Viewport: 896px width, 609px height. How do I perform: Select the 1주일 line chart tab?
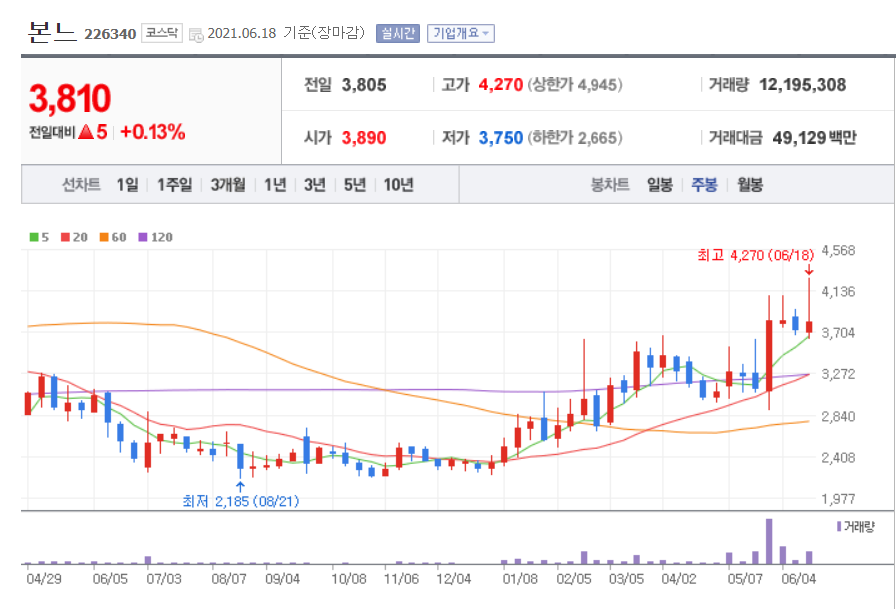click(x=174, y=185)
